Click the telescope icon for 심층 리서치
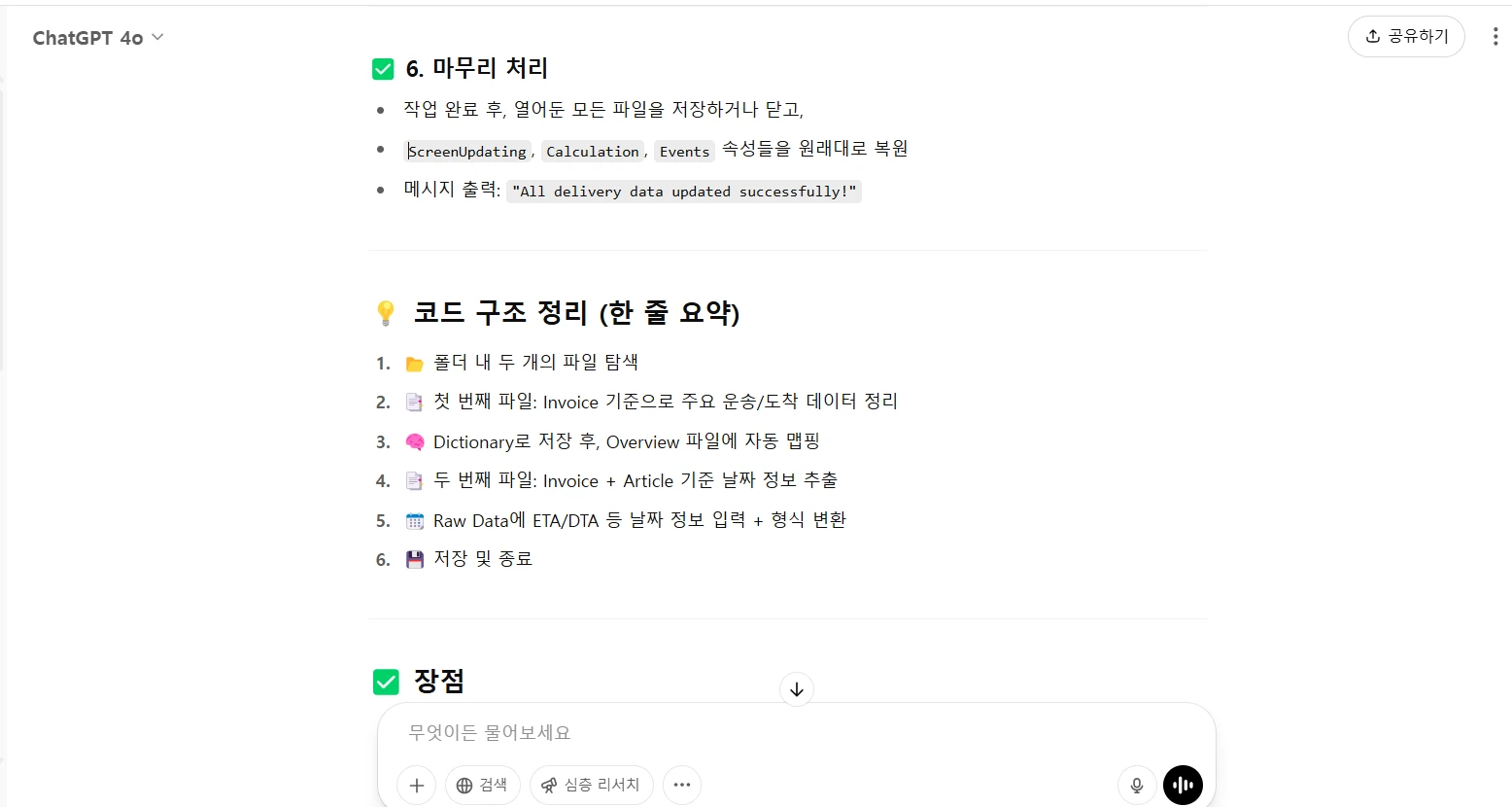 (548, 785)
